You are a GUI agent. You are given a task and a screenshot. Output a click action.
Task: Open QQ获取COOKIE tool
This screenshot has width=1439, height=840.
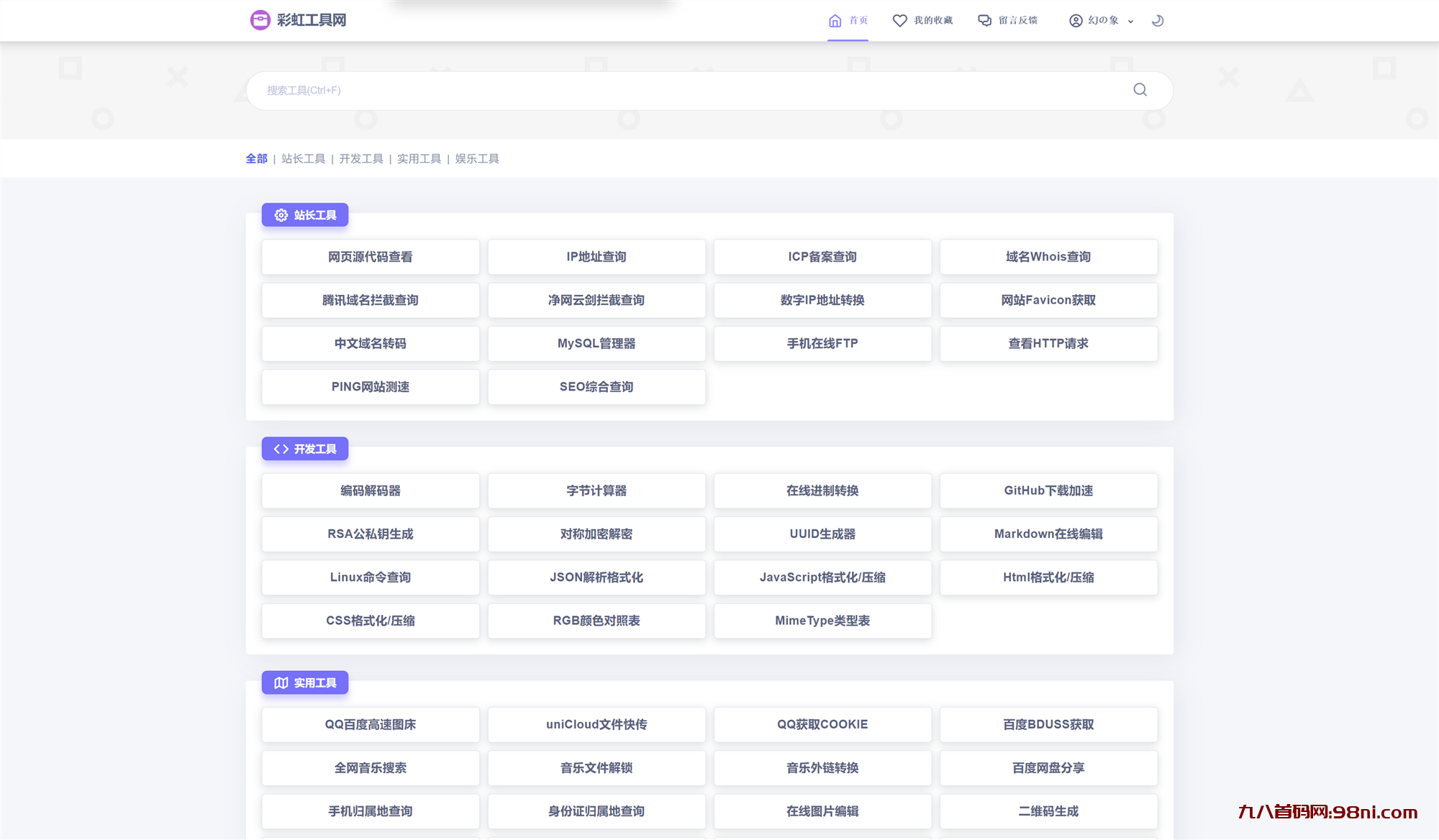click(x=822, y=724)
